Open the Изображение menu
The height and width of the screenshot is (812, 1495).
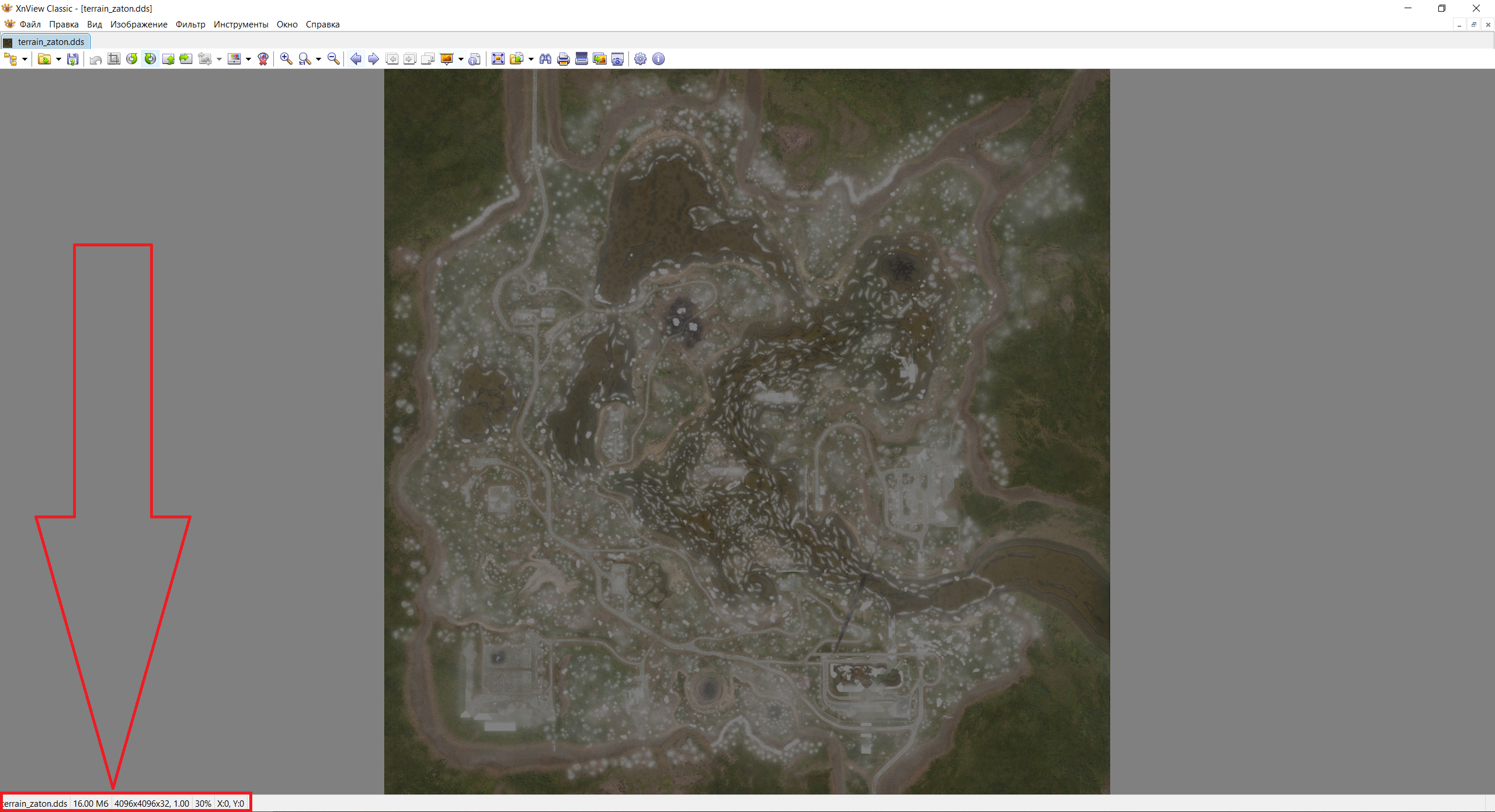tap(139, 25)
